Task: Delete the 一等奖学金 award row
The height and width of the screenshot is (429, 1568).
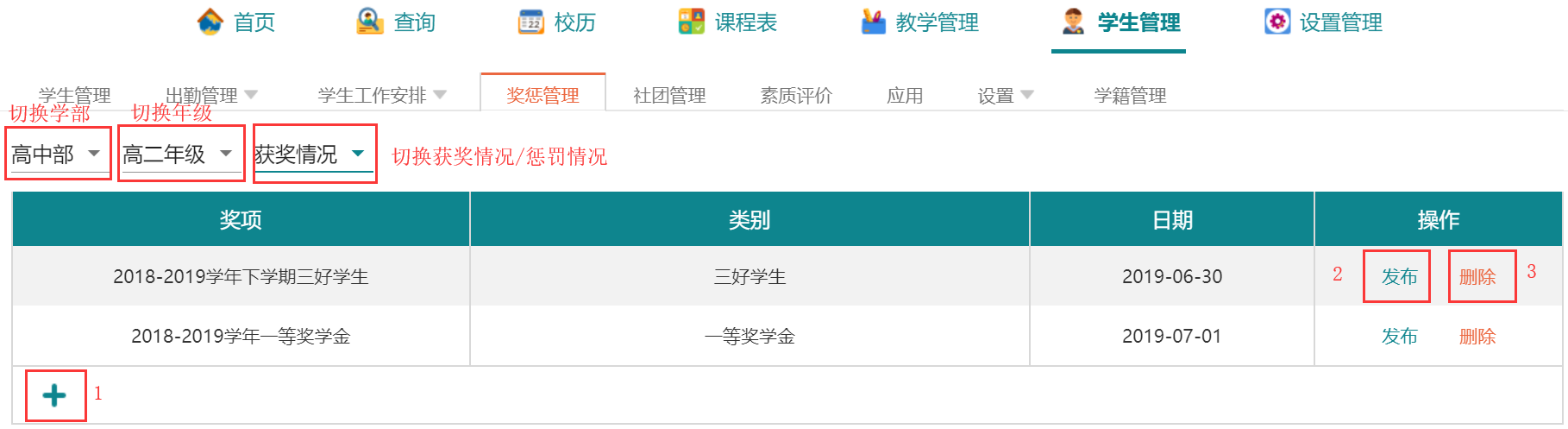Action: 1477,336
